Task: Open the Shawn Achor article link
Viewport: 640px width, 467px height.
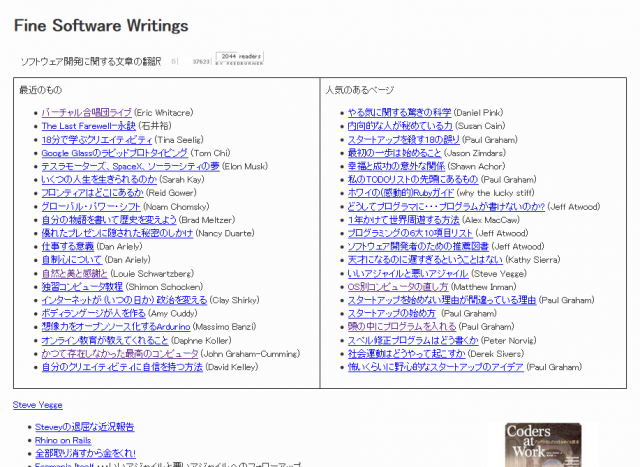Action: 396,167
